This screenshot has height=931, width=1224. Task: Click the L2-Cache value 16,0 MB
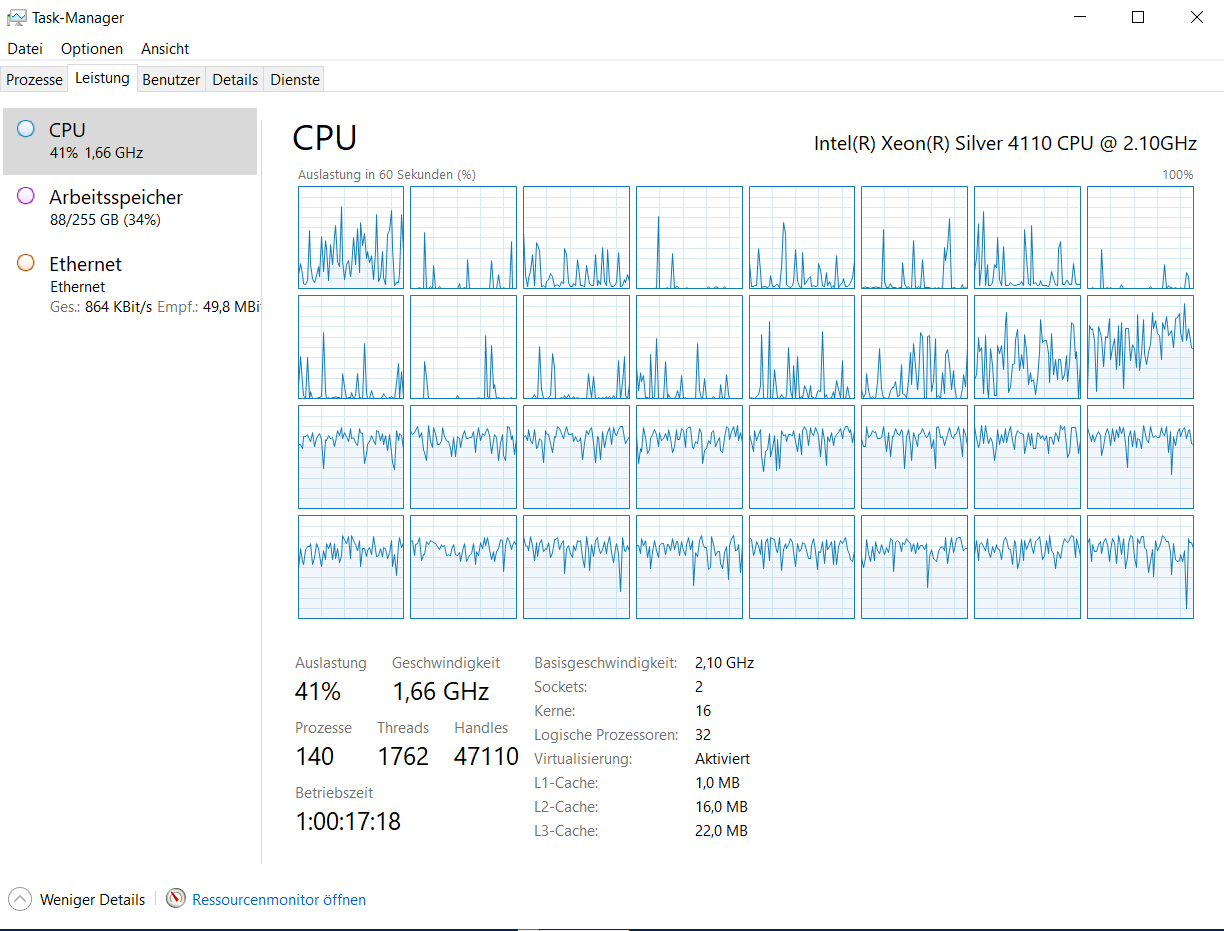point(721,807)
